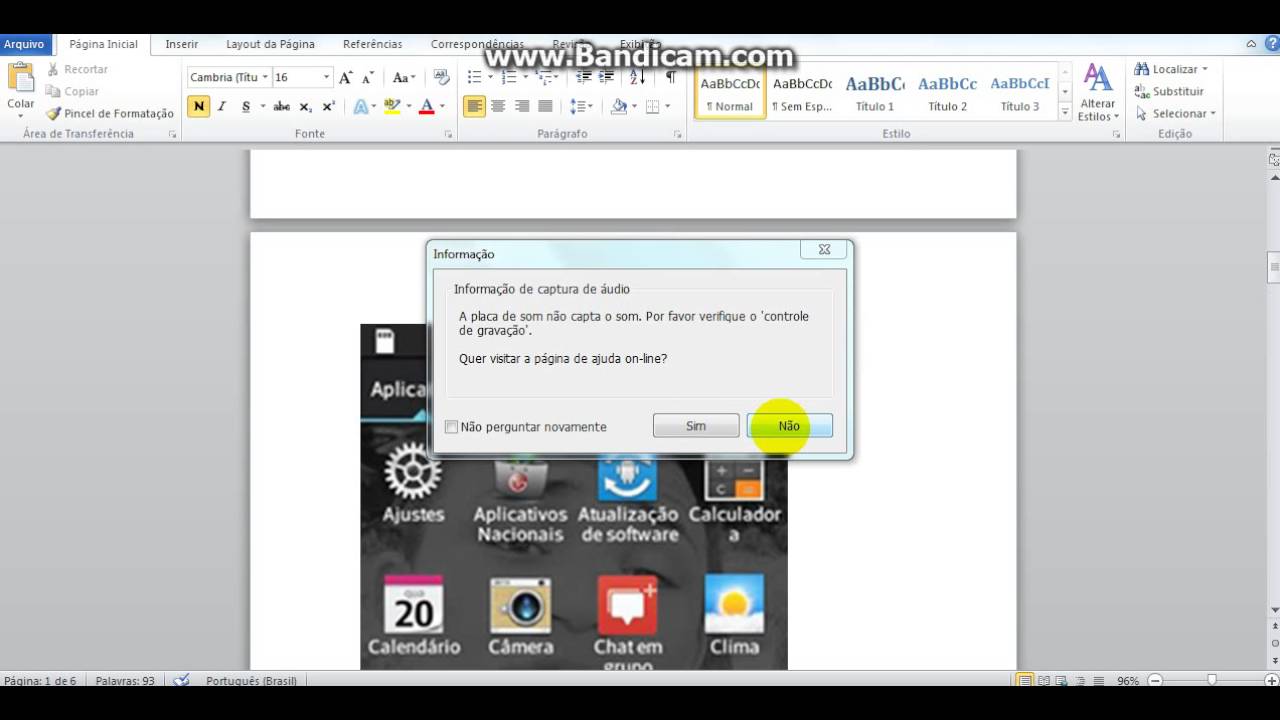The width and height of the screenshot is (1280, 720).
Task: Toggle italic formatting
Action: (x=222, y=106)
